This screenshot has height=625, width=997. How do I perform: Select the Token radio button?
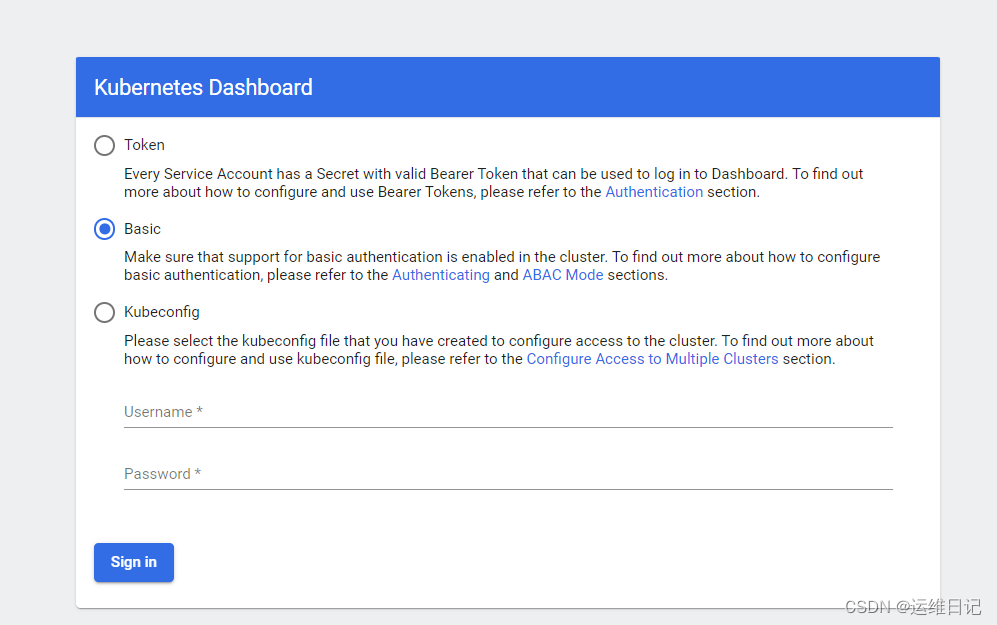click(104, 145)
